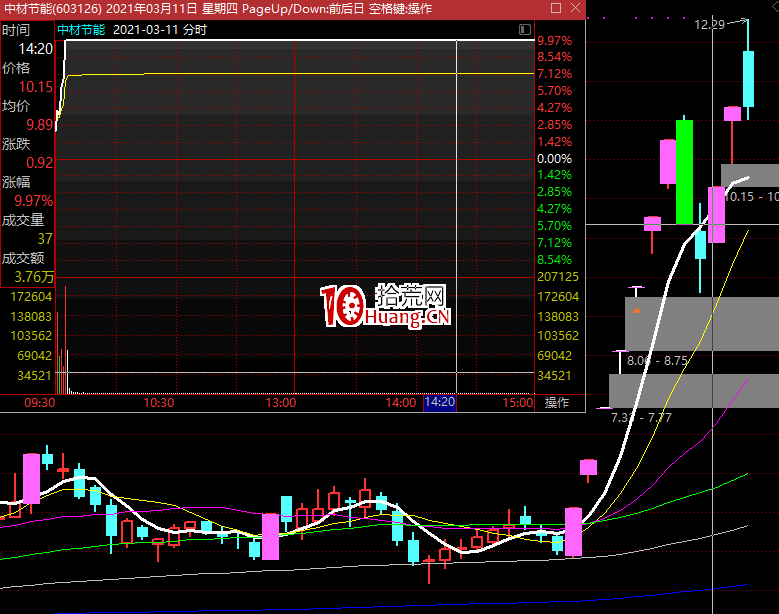This screenshot has width=779, height=614.
Task: Click the green 5.70% axis label
Action: (554, 226)
